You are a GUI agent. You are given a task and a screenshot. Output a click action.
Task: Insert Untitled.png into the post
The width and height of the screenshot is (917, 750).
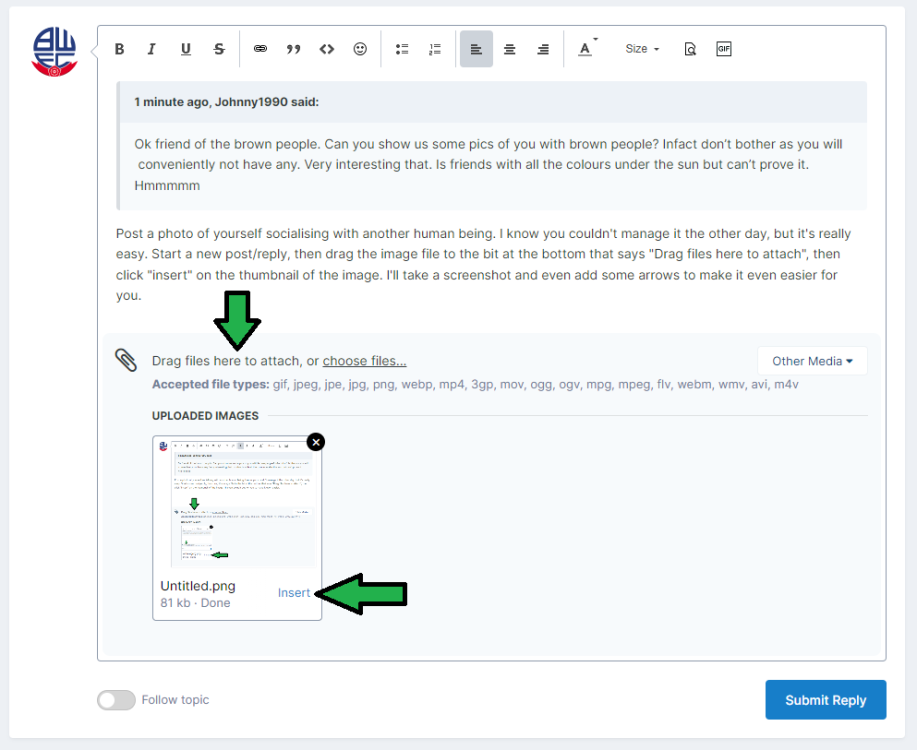tap(294, 593)
